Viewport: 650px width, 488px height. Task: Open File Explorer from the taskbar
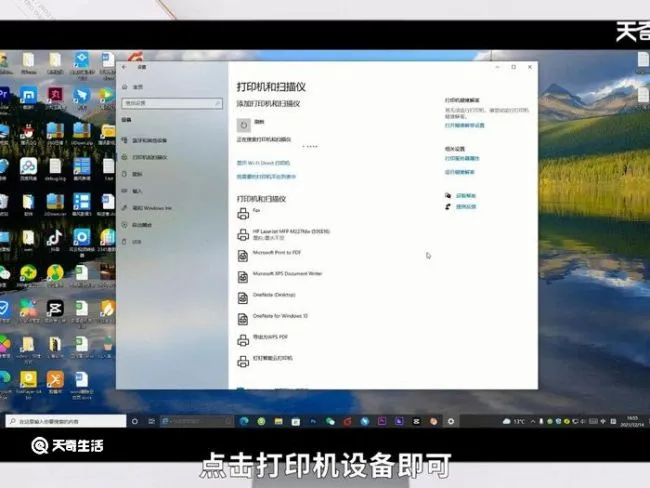(279, 421)
